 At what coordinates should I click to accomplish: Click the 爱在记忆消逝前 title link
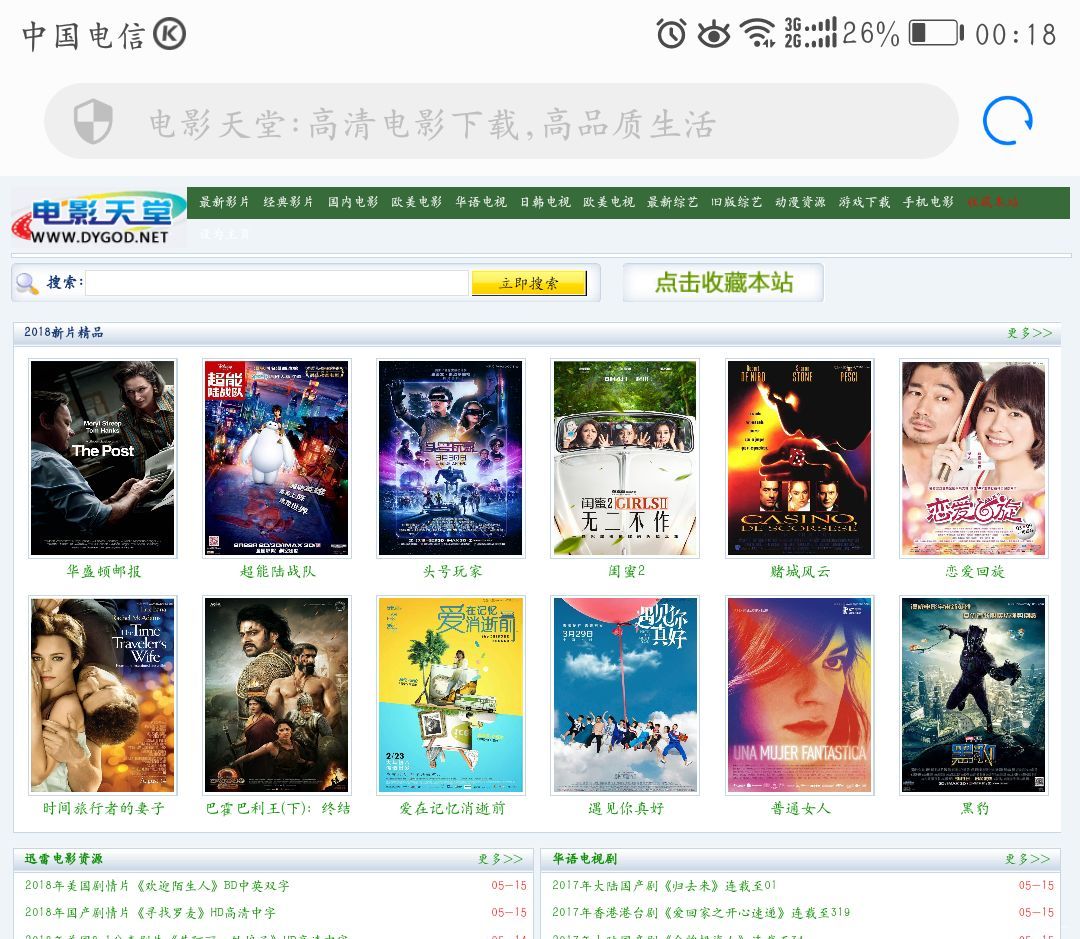coord(453,808)
